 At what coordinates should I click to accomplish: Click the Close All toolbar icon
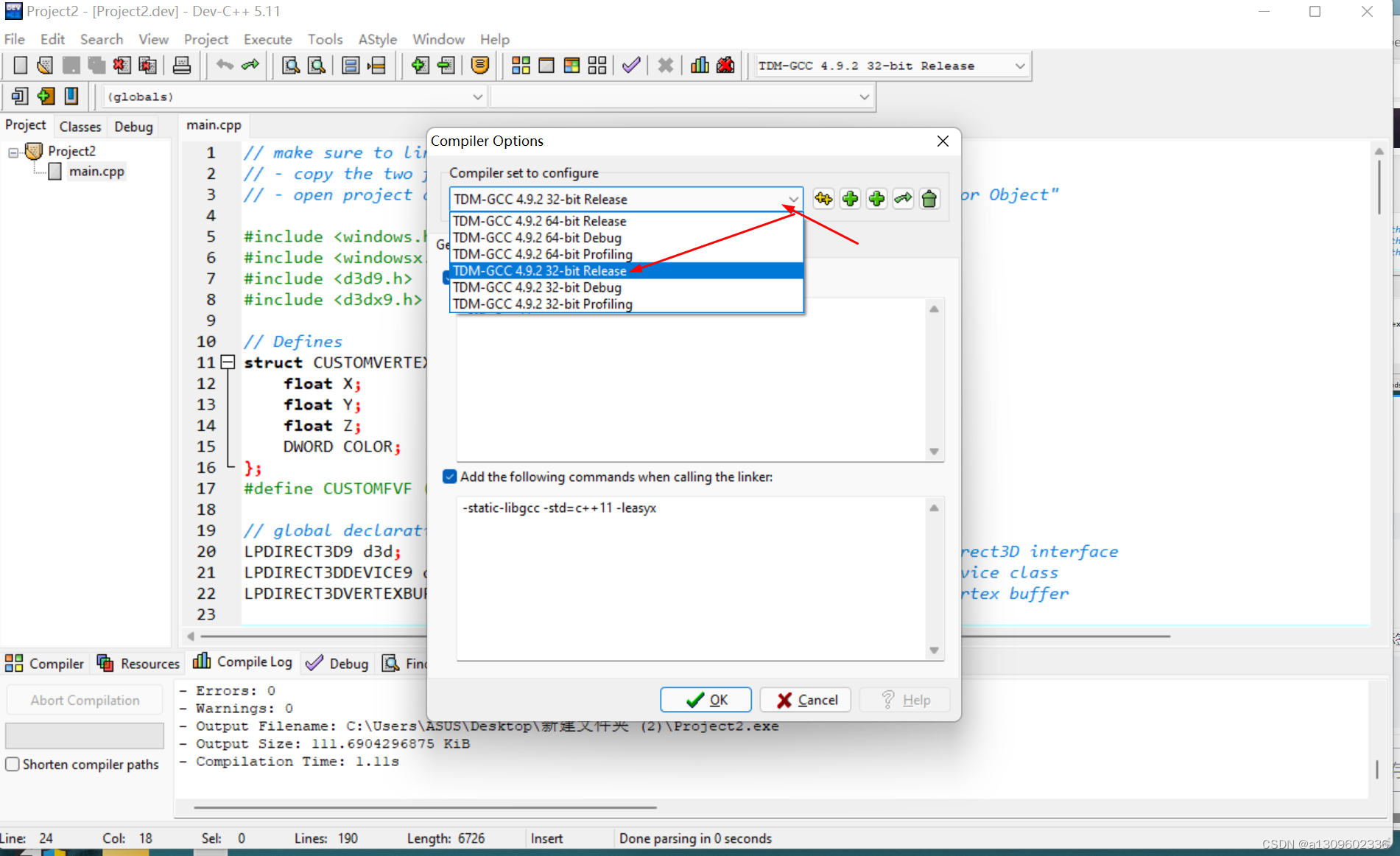coord(147,66)
